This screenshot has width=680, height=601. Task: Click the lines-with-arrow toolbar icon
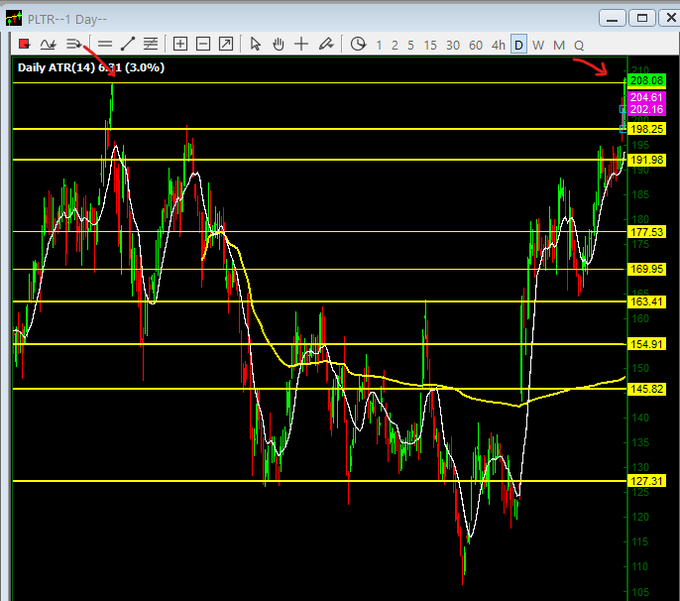[x=74, y=44]
